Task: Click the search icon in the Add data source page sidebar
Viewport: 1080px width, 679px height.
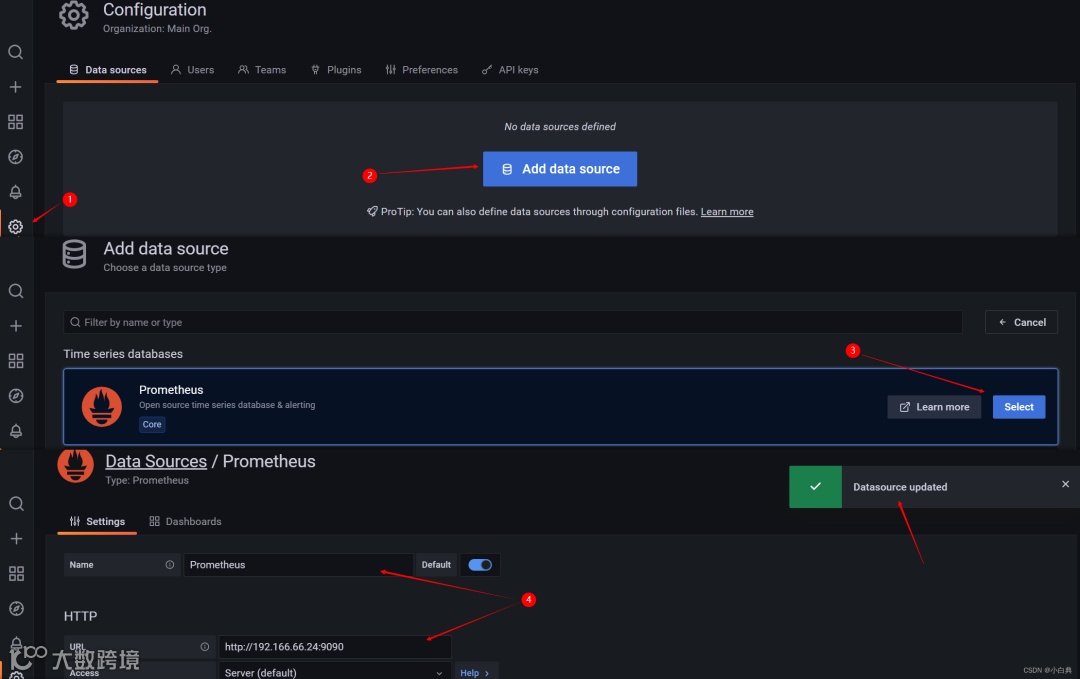Action: [x=16, y=291]
